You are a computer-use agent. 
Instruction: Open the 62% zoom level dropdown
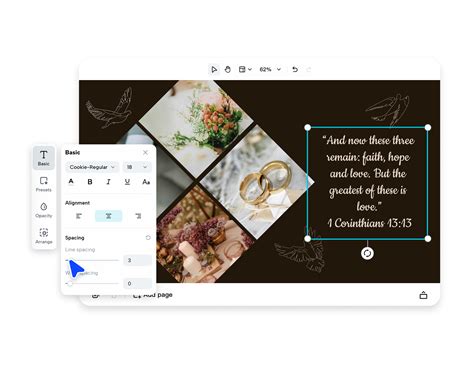coord(270,69)
